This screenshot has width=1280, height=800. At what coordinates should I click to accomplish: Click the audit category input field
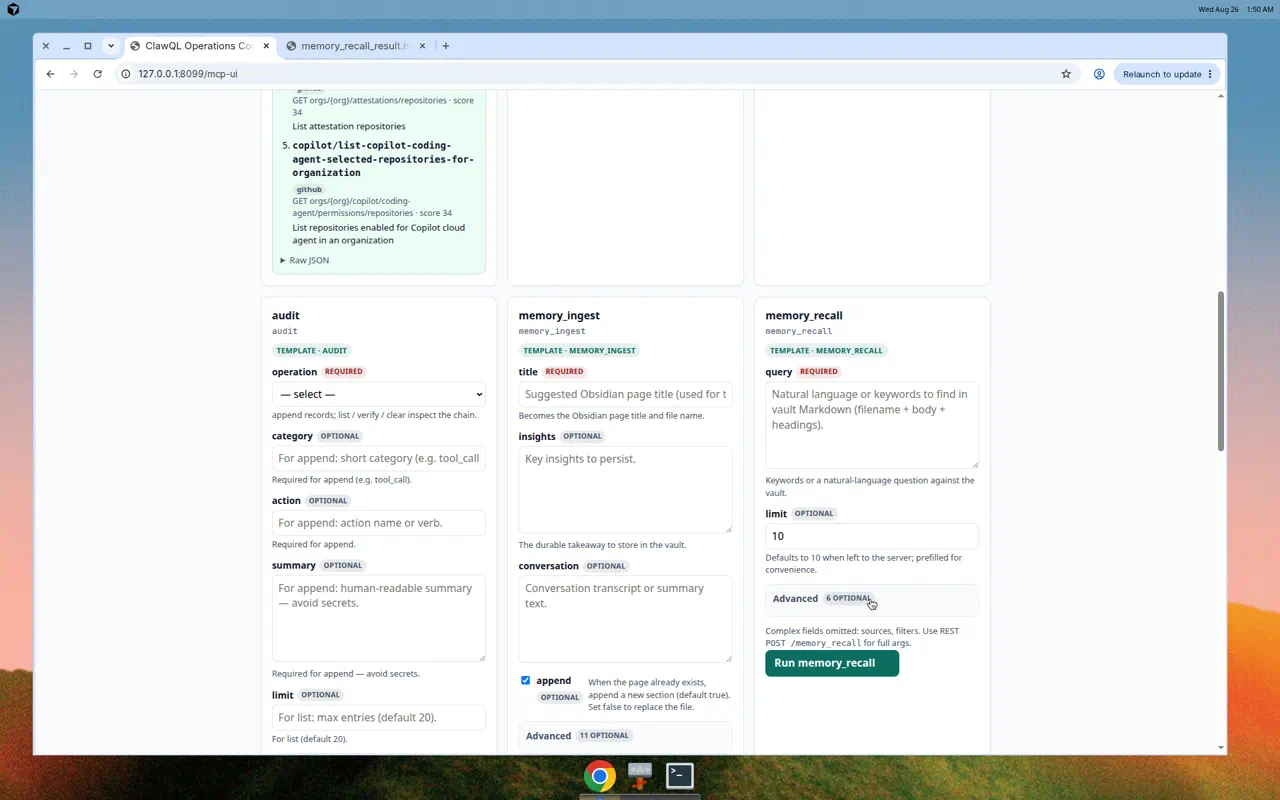coord(379,458)
